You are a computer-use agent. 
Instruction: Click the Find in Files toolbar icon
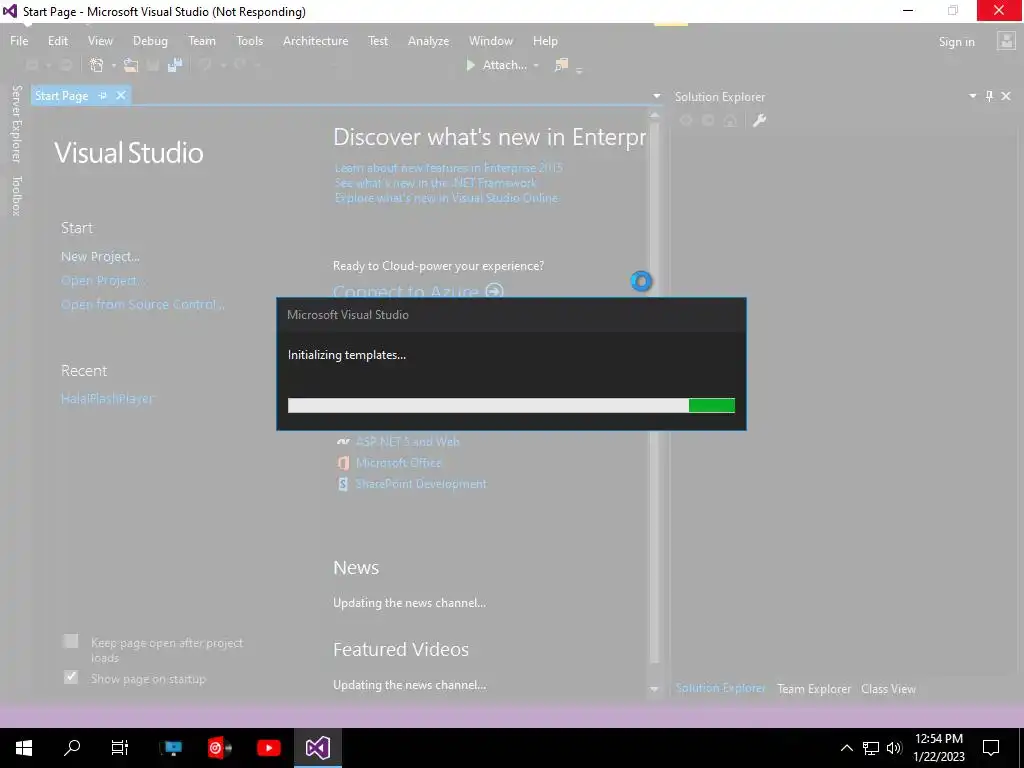(x=561, y=65)
